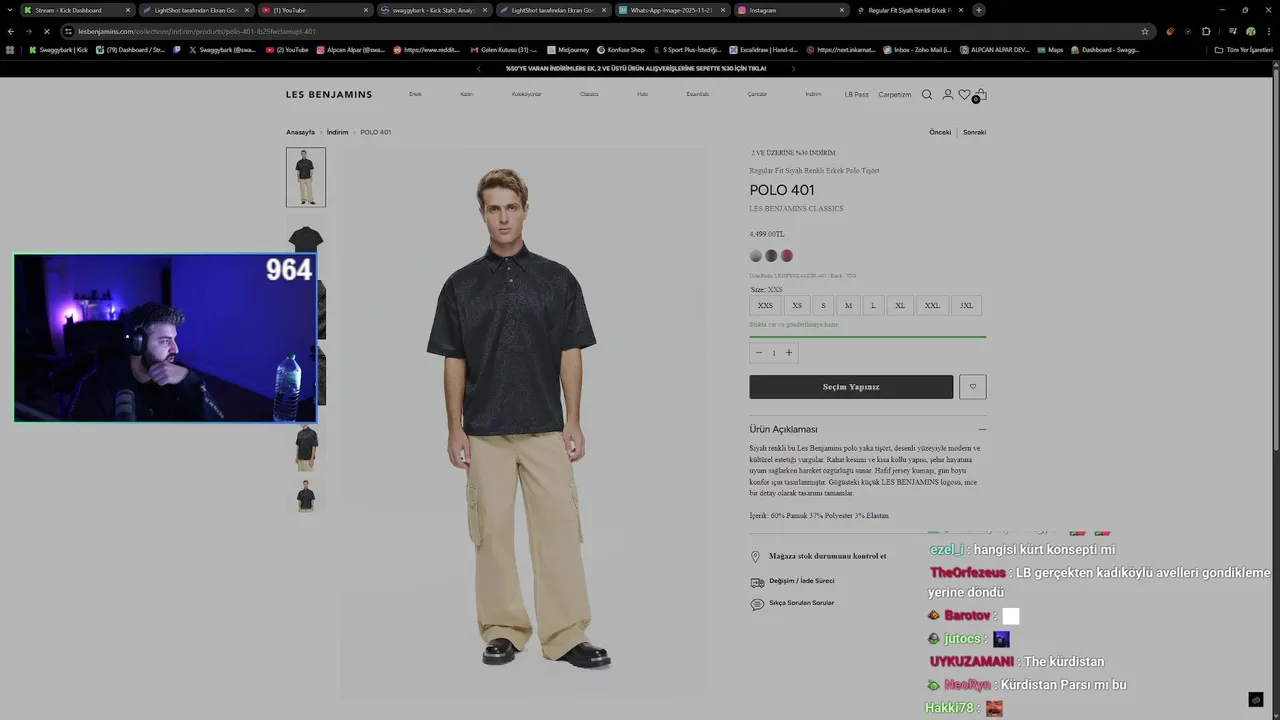The height and width of the screenshot is (720, 1280).
Task: Open the Erkek menu
Action: click(415, 95)
